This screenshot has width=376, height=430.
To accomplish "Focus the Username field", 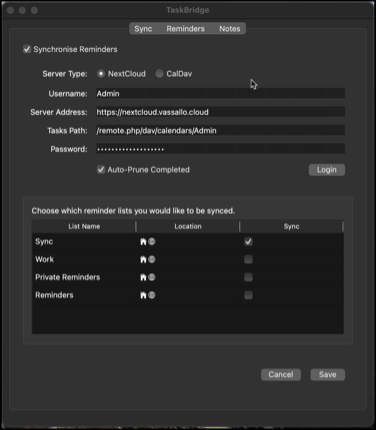I will click(220, 93).
